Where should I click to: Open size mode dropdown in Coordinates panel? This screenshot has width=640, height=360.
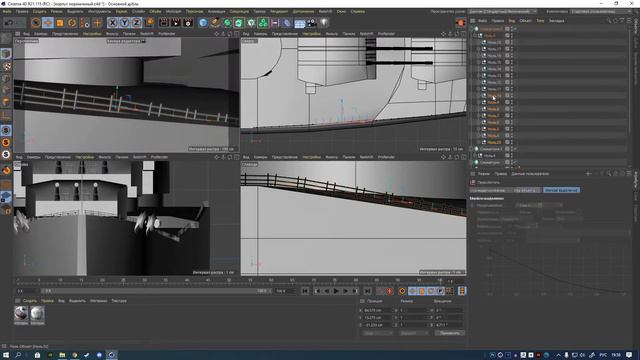413,333
